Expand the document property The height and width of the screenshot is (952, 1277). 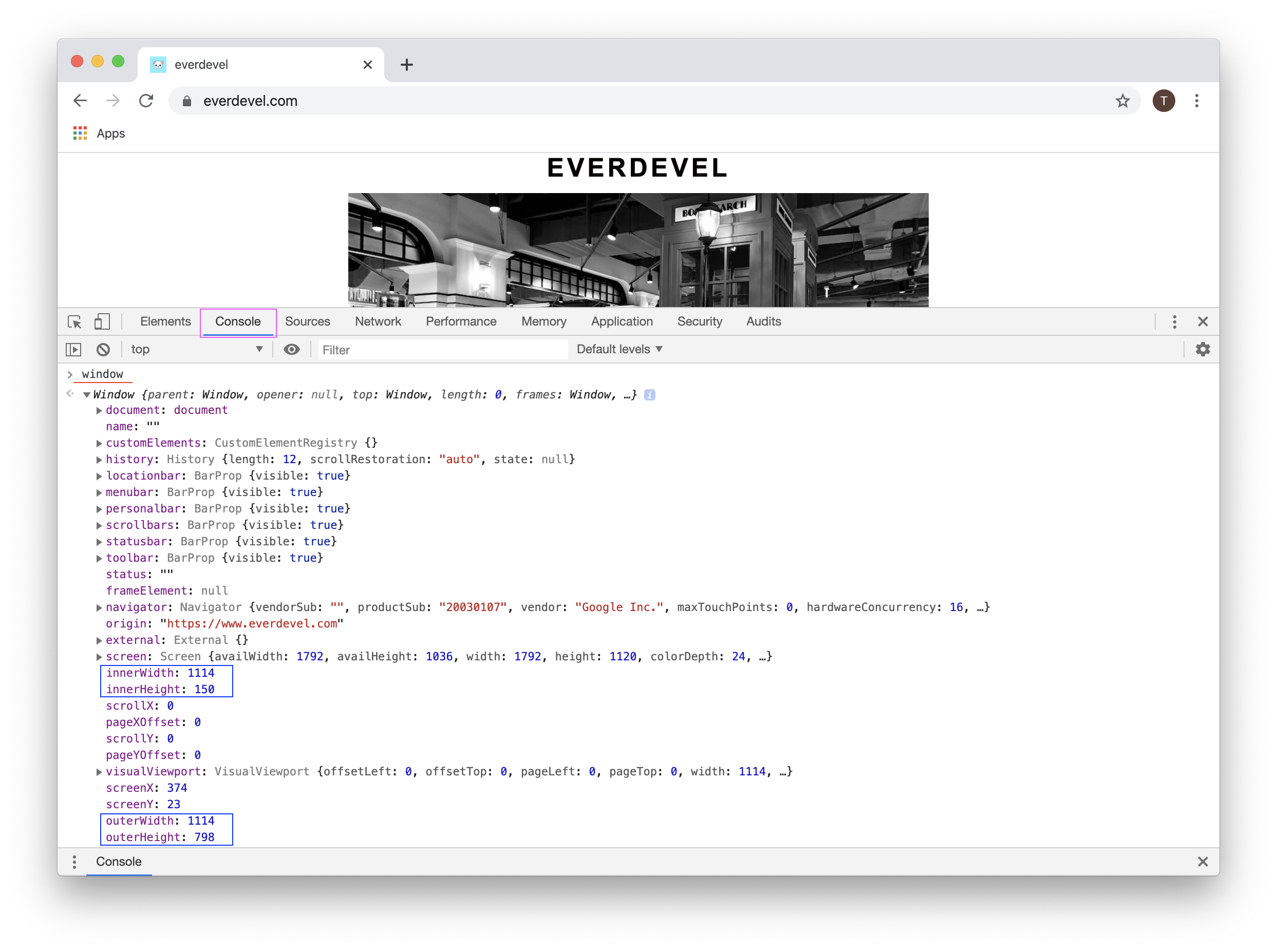point(99,410)
